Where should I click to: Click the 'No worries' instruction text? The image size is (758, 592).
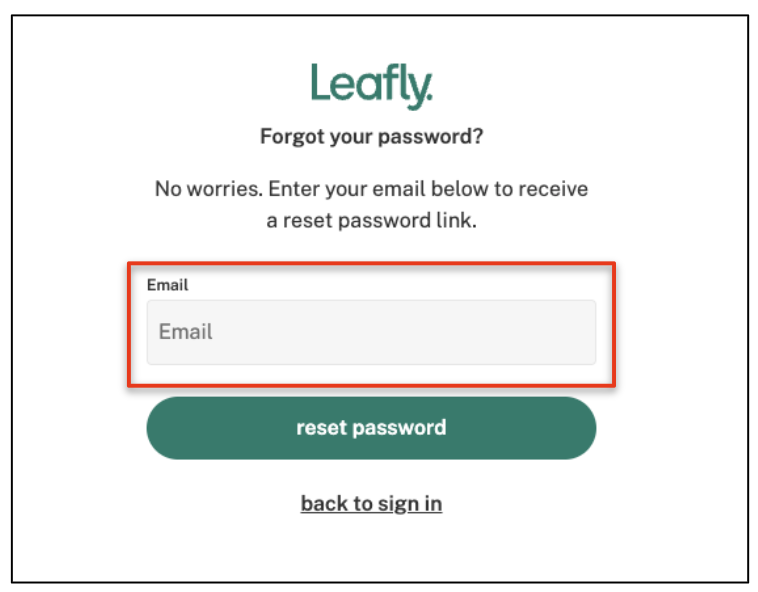tap(371, 204)
